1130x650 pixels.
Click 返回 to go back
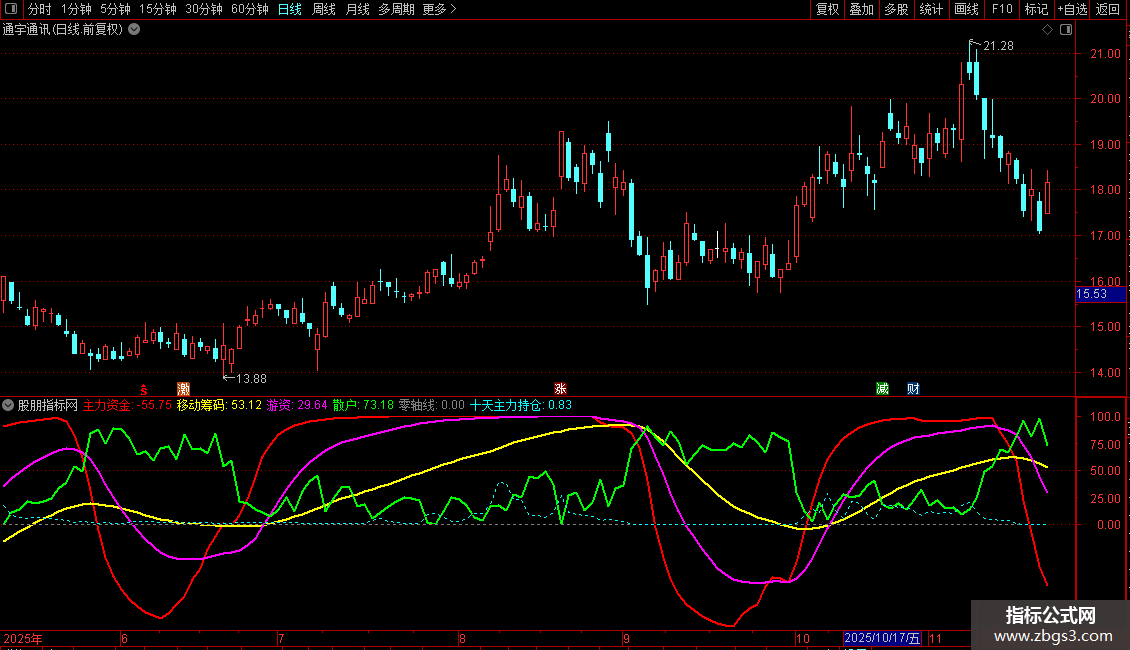1108,9
